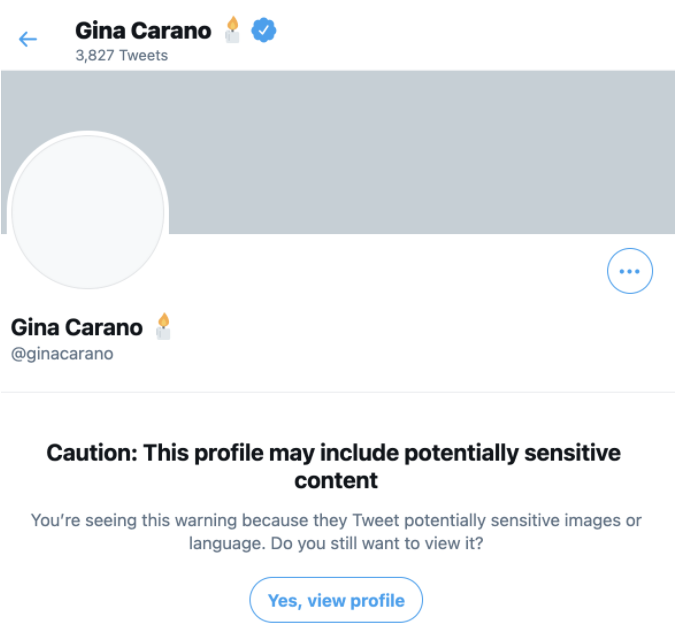Image resolution: width=675 pixels, height=642 pixels.
Task: Click the bold Gina Carano name below avatar
Action: (x=78, y=327)
